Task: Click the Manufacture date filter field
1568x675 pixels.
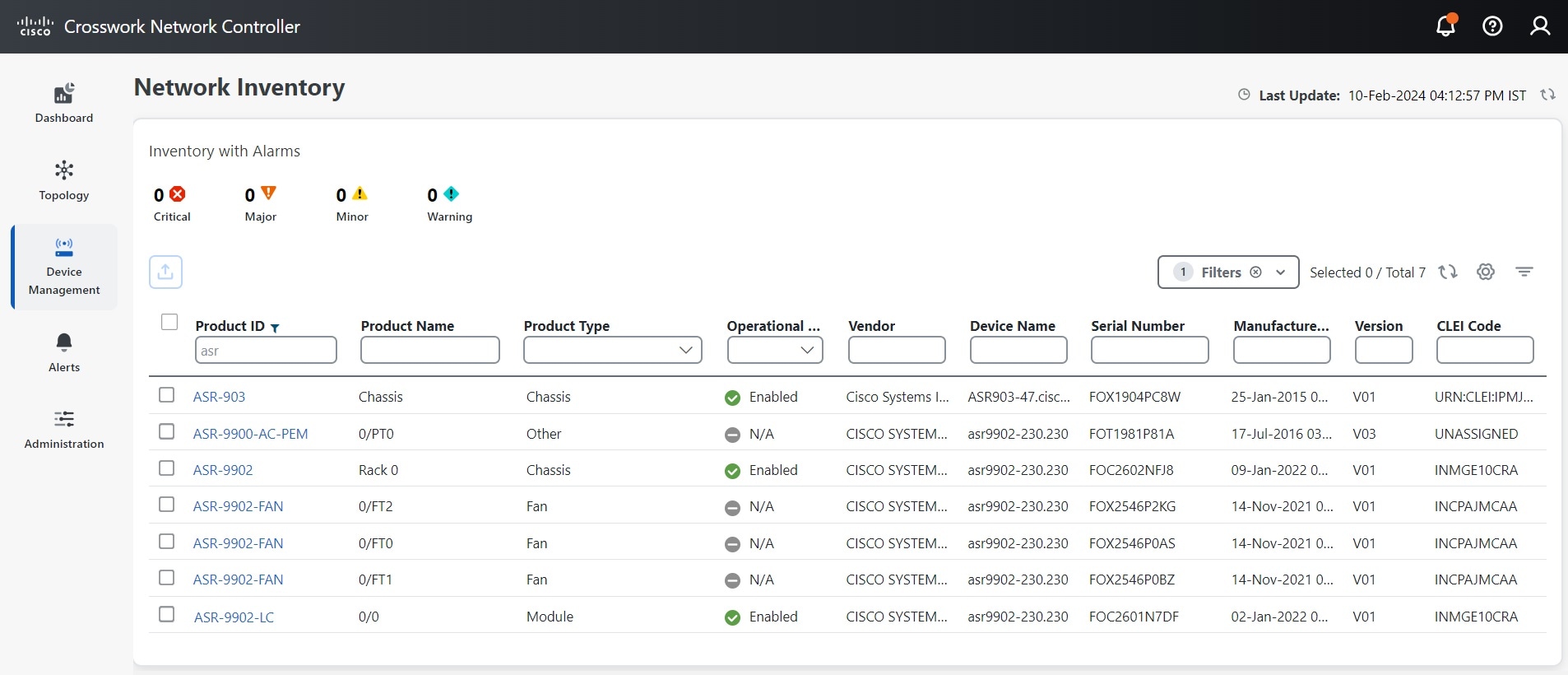Action: pos(1282,350)
